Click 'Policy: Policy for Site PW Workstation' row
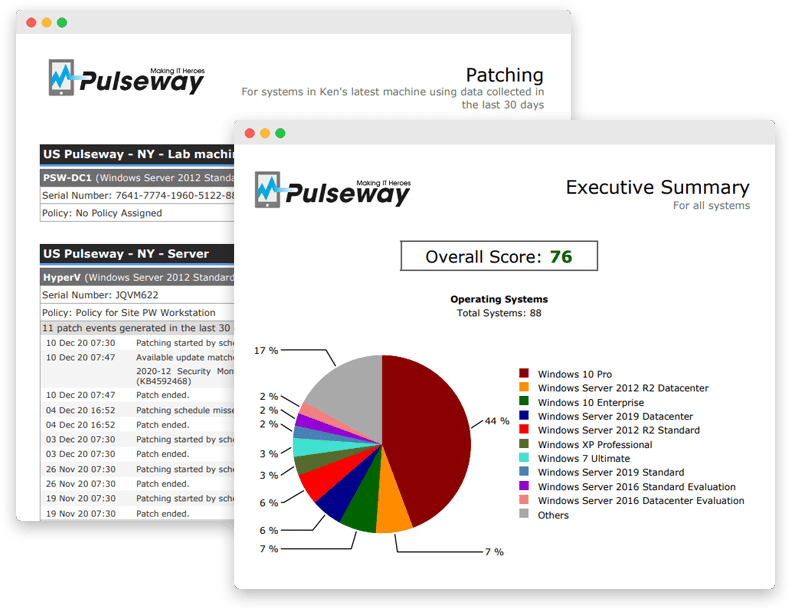Screen dimensions: 791x611 click(137, 312)
